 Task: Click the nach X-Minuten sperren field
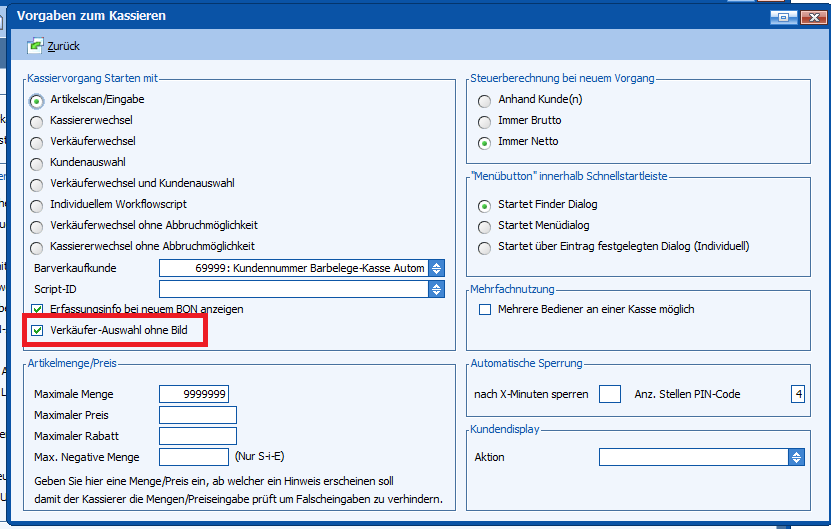[x=609, y=394]
